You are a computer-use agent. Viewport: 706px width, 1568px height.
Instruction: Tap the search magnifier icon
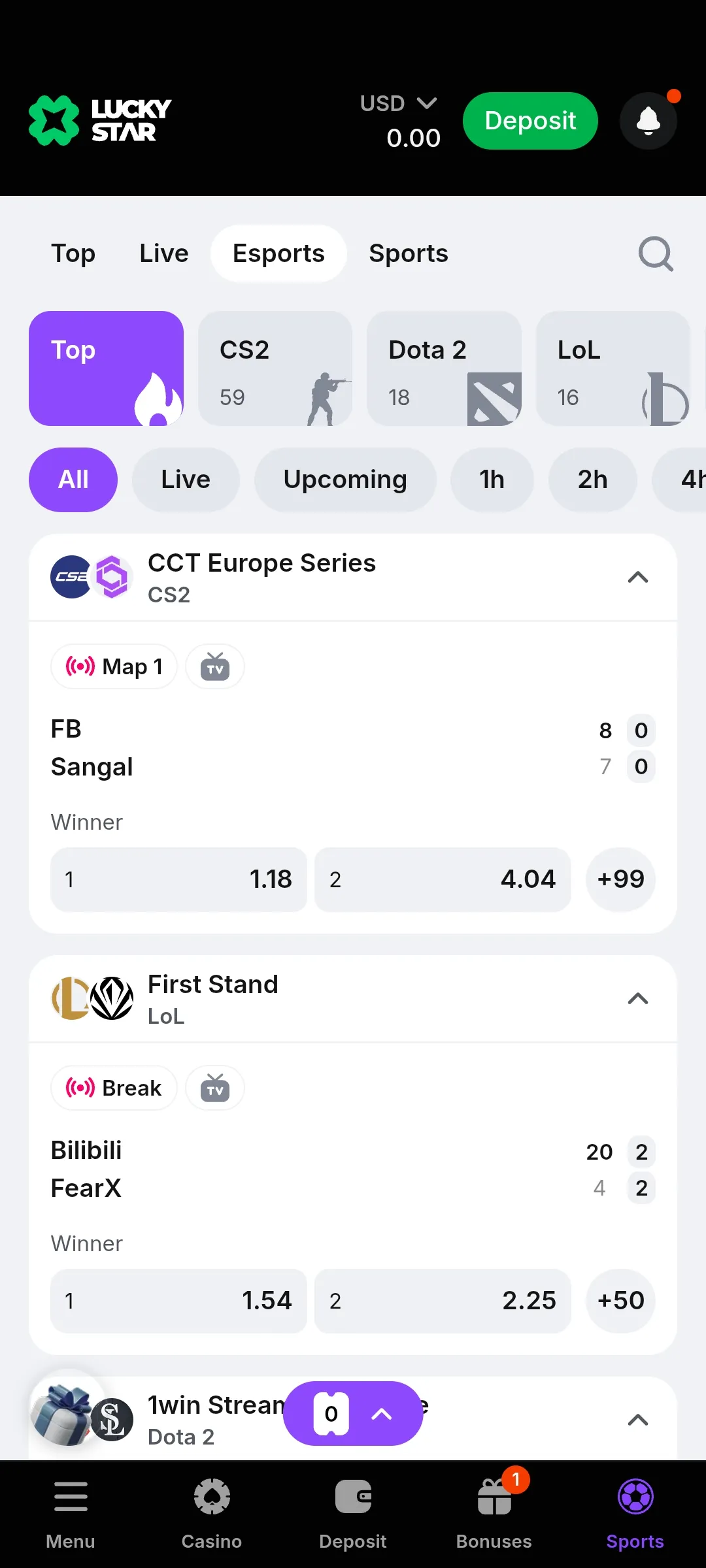656,253
